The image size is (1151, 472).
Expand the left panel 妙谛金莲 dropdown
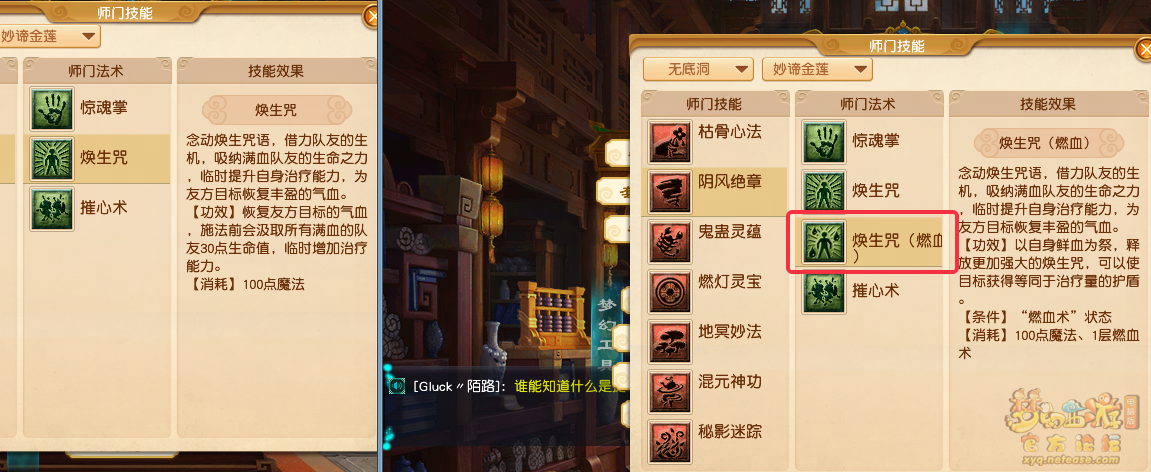48,35
